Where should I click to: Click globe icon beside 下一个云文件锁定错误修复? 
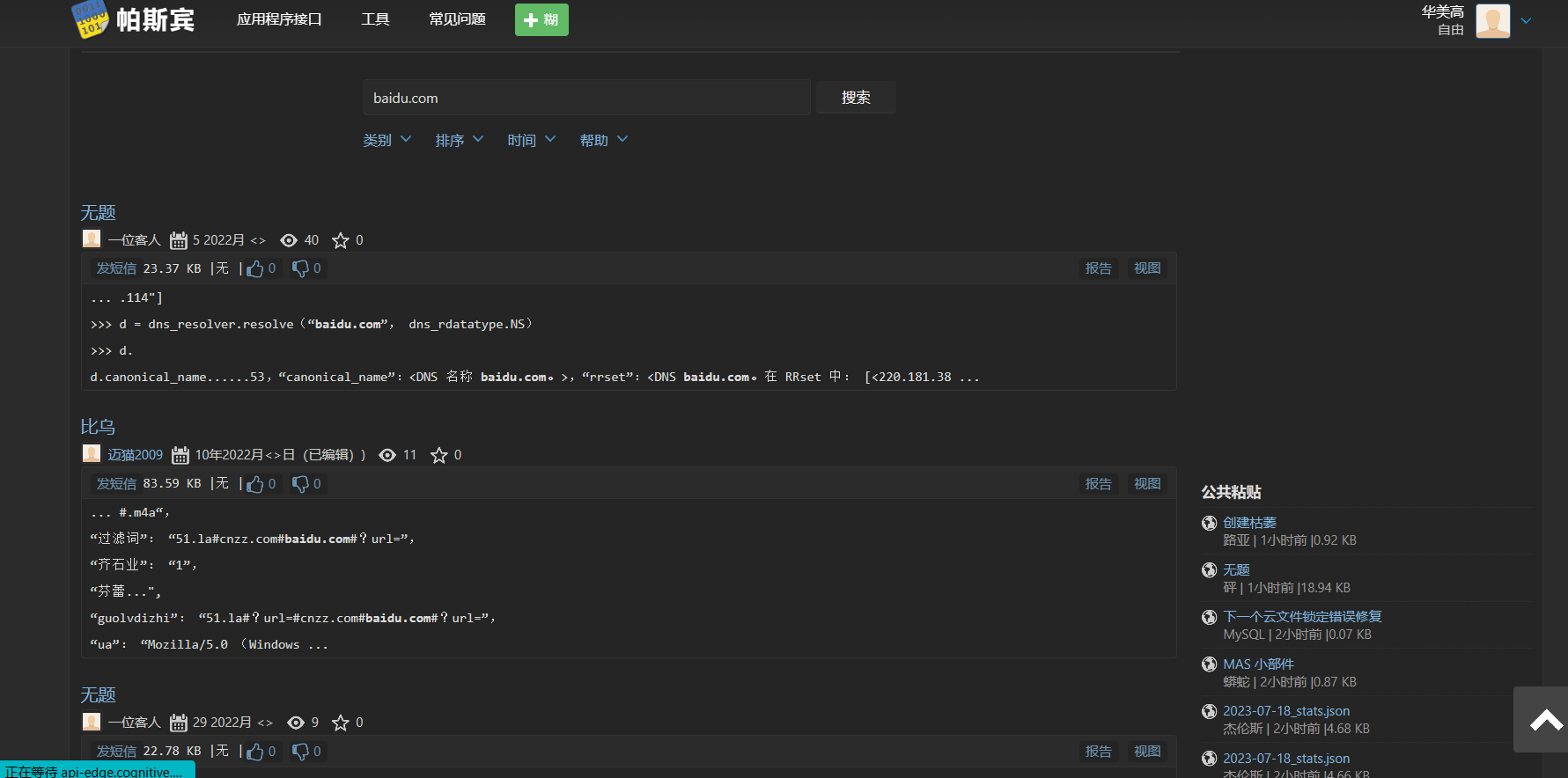1209,617
